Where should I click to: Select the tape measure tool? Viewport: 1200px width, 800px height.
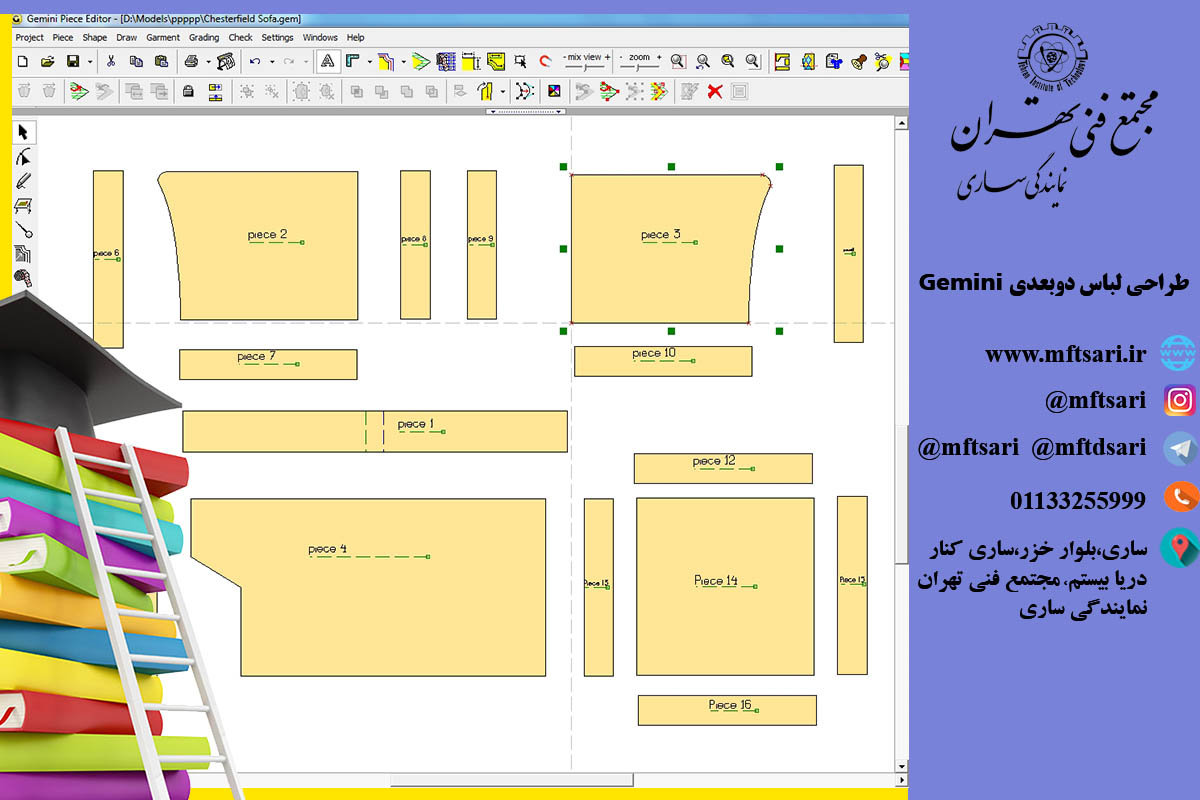click(23, 277)
